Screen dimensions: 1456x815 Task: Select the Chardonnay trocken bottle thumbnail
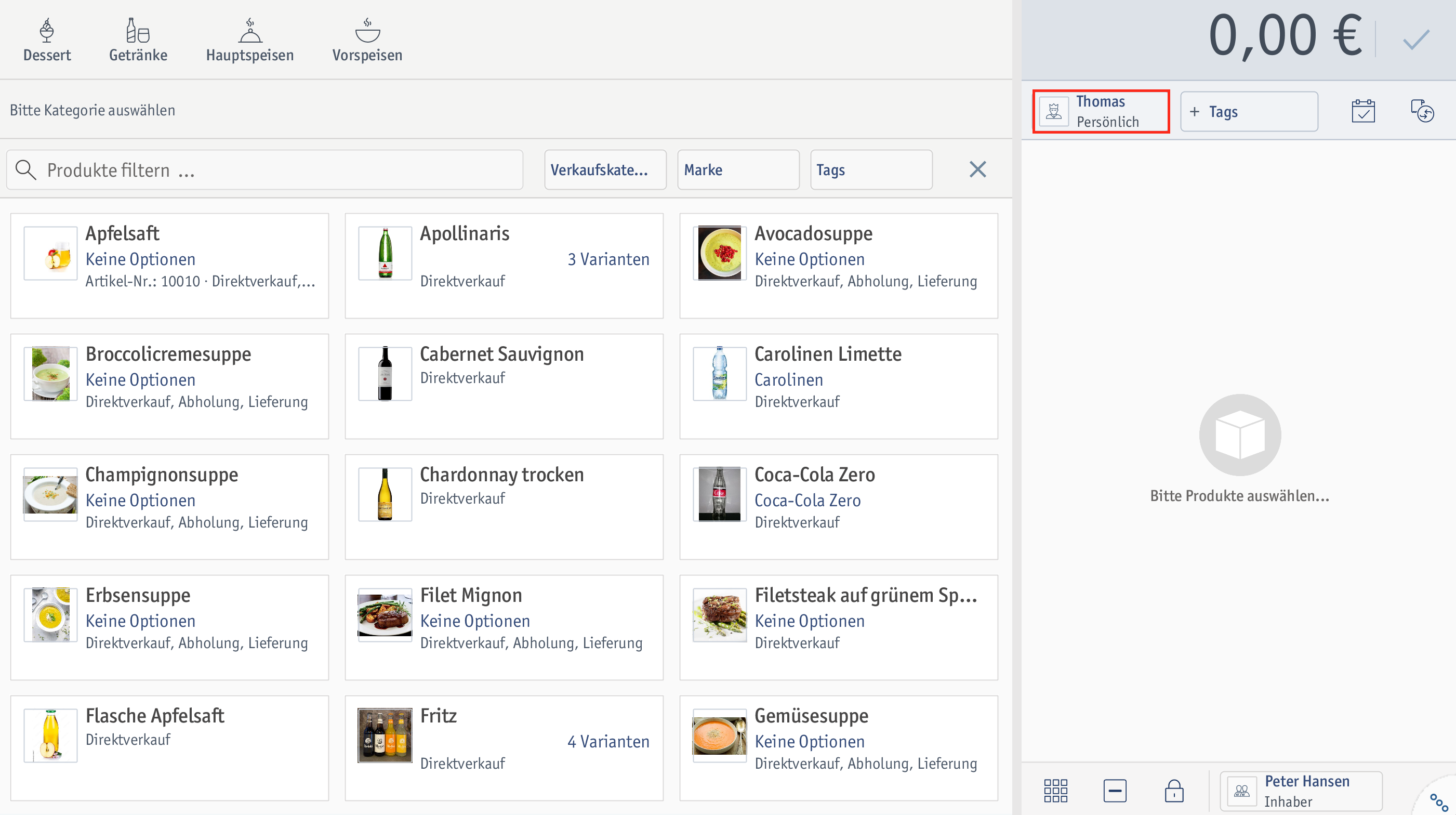pos(385,494)
